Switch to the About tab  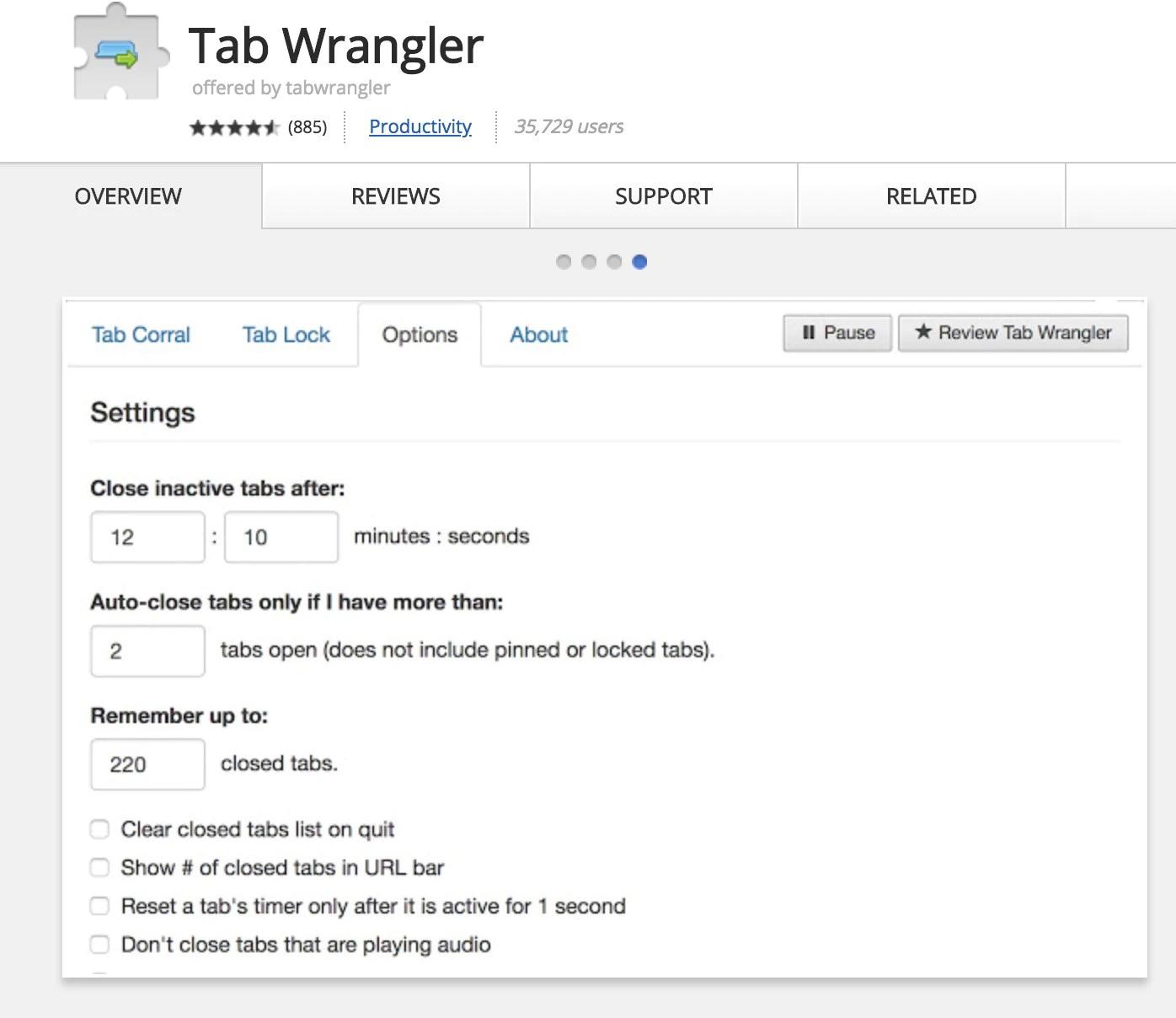[x=538, y=335]
